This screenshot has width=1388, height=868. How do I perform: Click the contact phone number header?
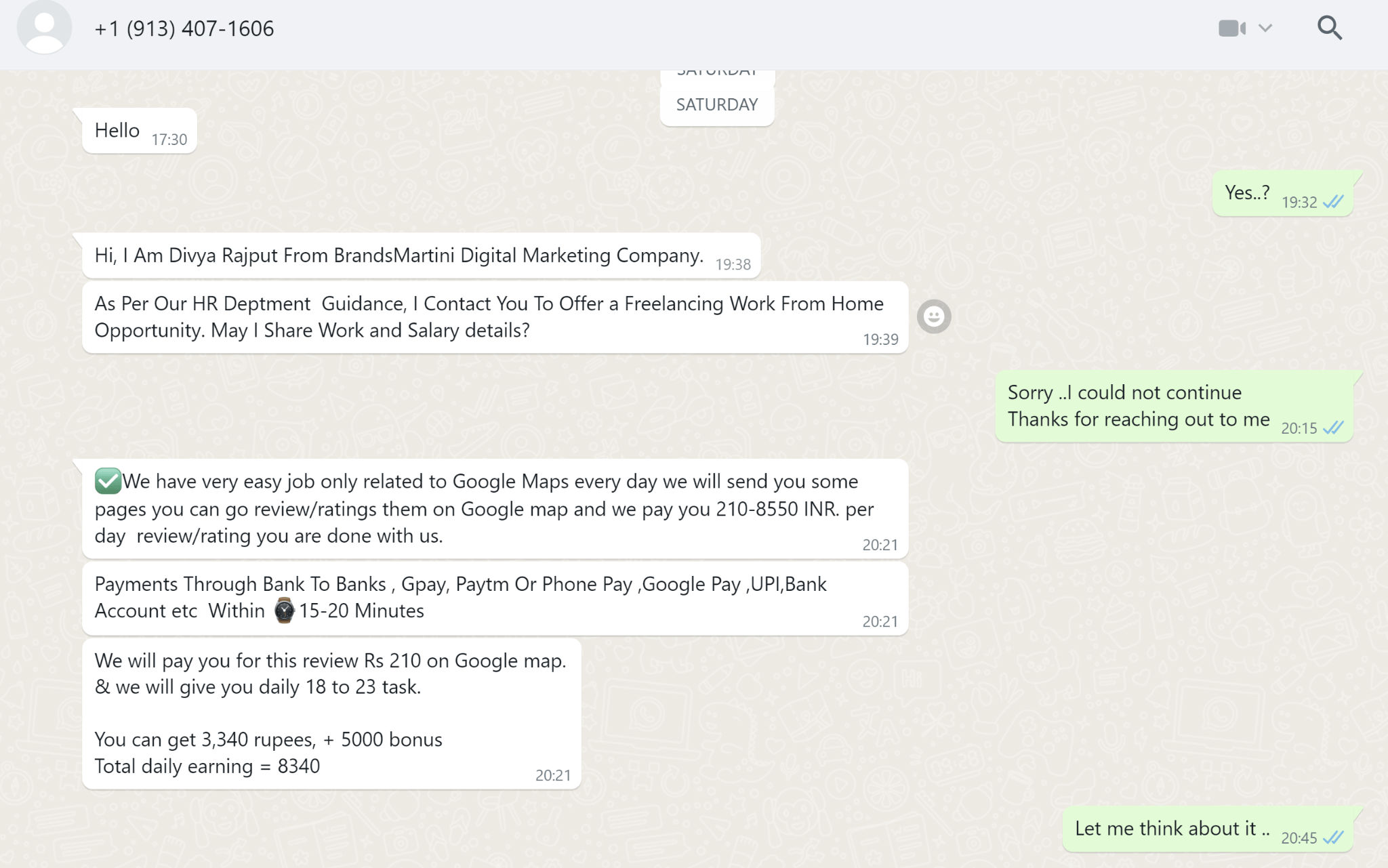[184, 27]
